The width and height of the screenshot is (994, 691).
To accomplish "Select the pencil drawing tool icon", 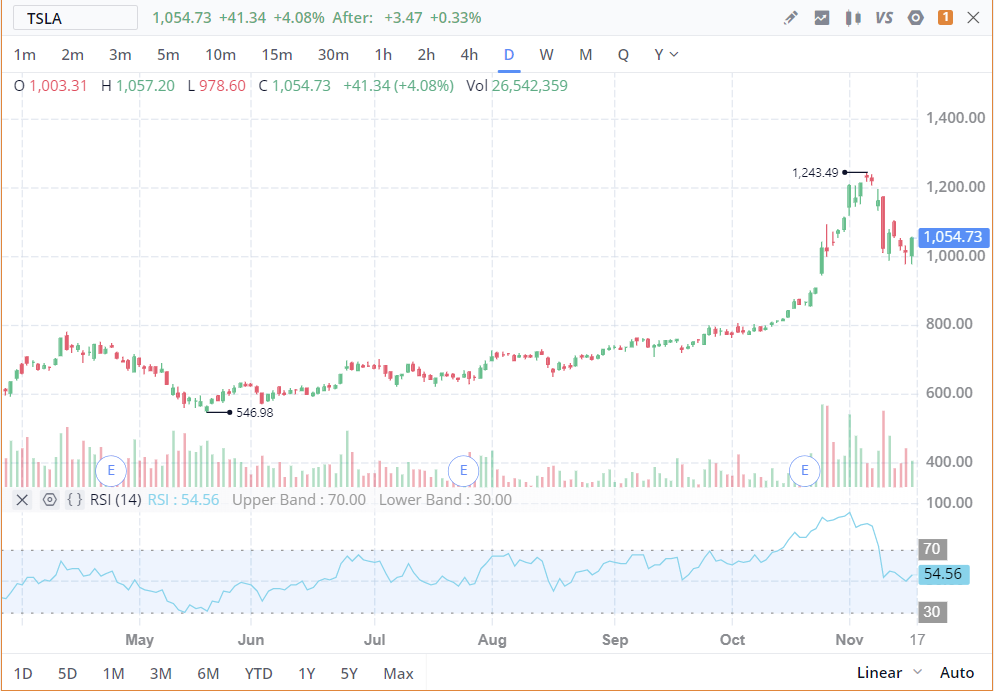I will 791,18.
